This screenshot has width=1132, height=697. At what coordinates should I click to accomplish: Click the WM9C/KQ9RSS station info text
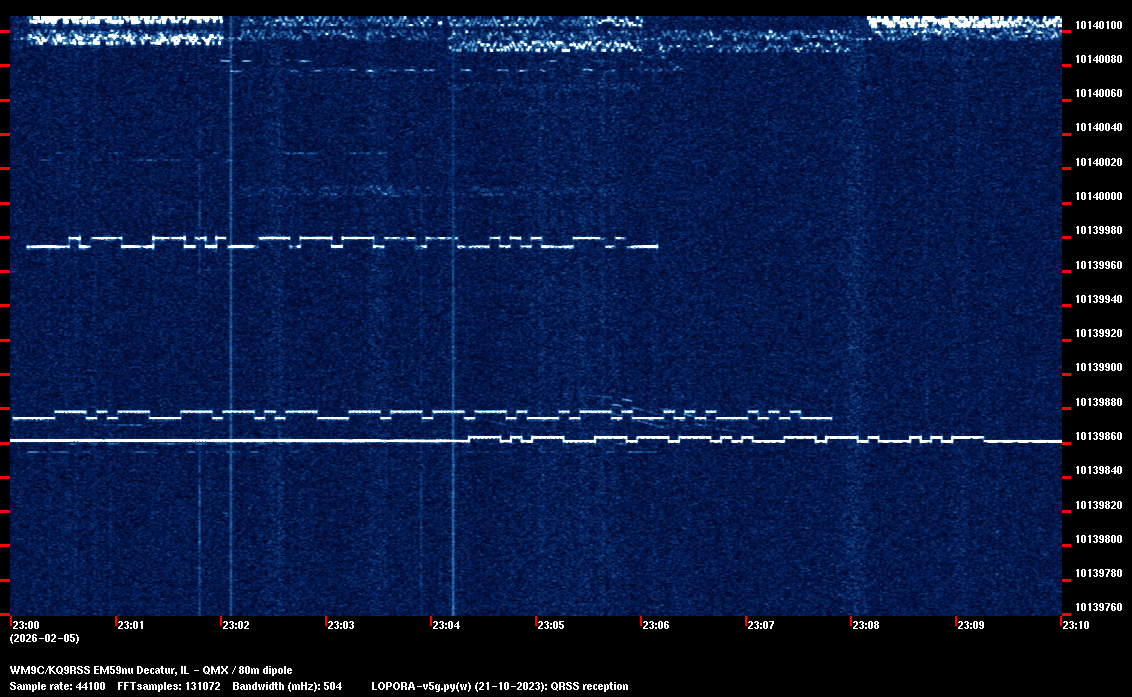click(151, 669)
